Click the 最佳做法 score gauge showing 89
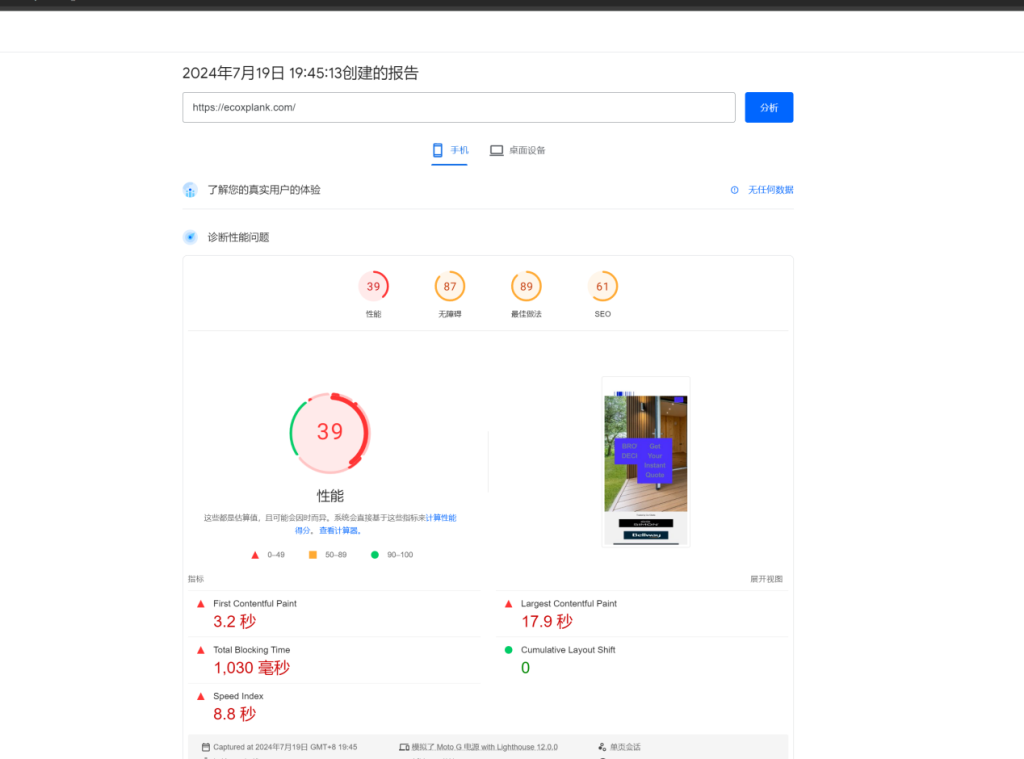The width and height of the screenshot is (1024, 759). click(x=526, y=287)
